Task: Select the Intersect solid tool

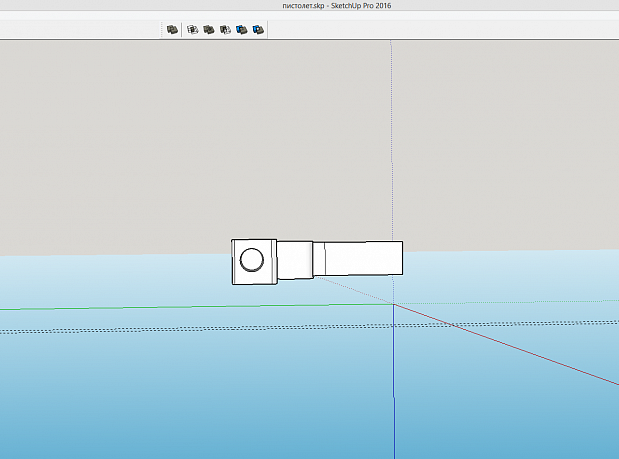Action: pos(192,30)
